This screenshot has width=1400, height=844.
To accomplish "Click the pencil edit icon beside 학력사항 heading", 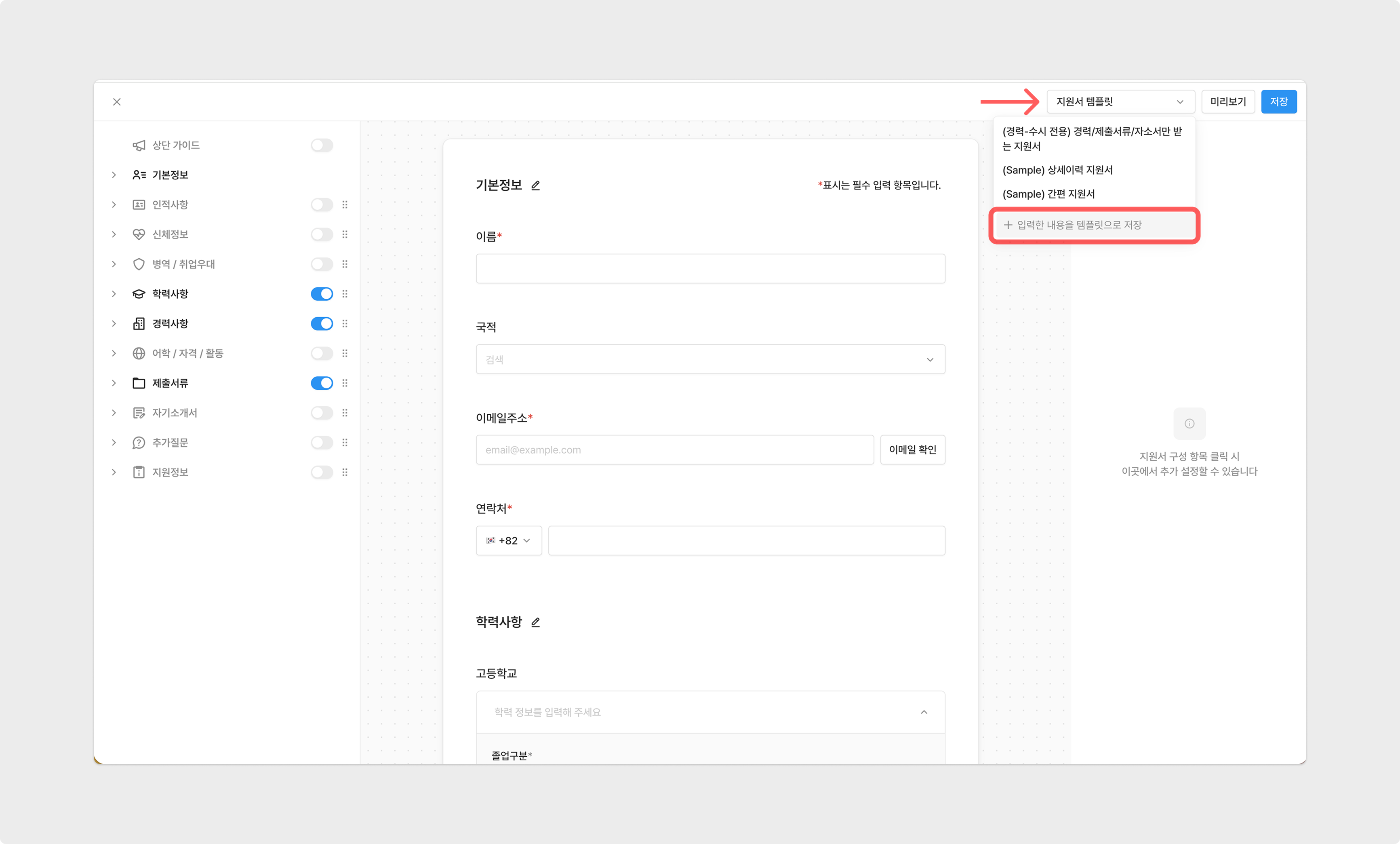I will pyautogui.click(x=535, y=622).
